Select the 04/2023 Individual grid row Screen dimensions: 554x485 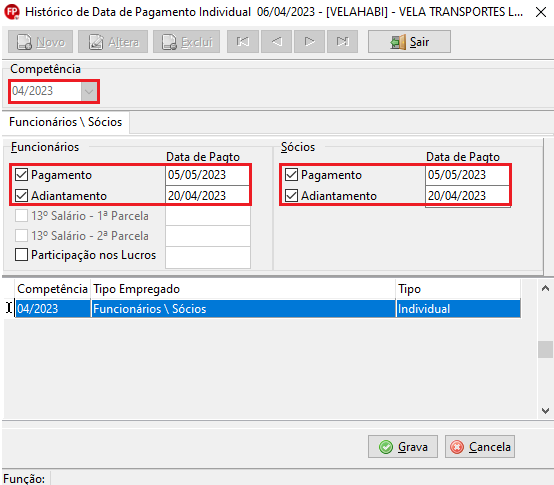pos(268,309)
